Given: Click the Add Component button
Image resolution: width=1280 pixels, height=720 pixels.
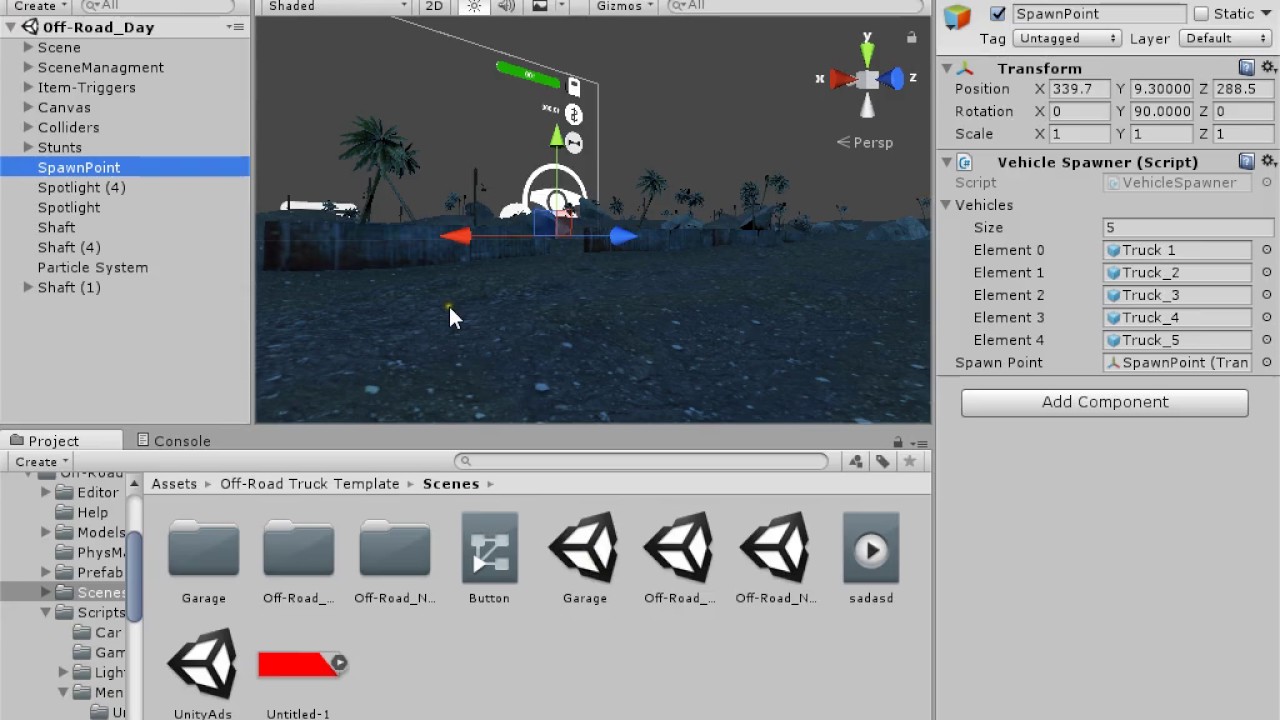Looking at the screenshot, I should [x=1105, y=402].
